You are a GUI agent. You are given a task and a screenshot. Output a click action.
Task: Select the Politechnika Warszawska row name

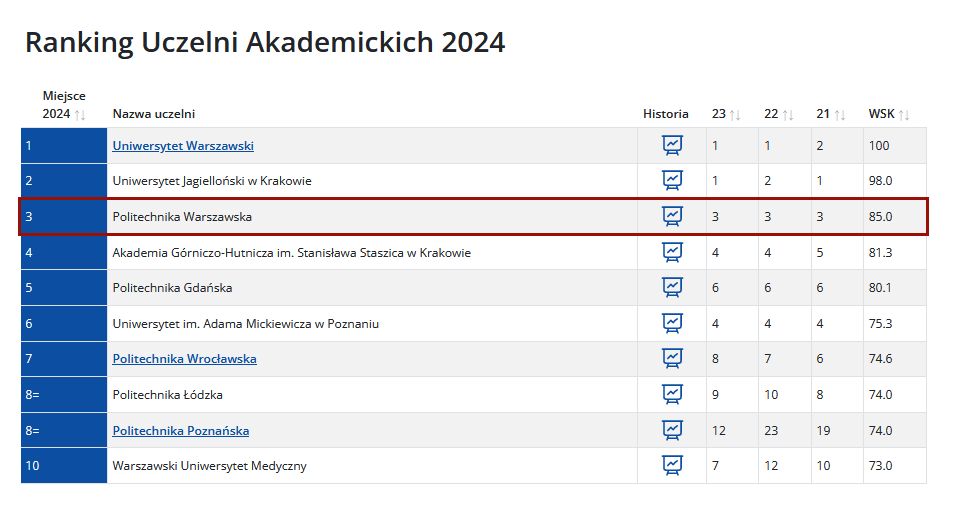pyautogui.click(x=182, y=217)
